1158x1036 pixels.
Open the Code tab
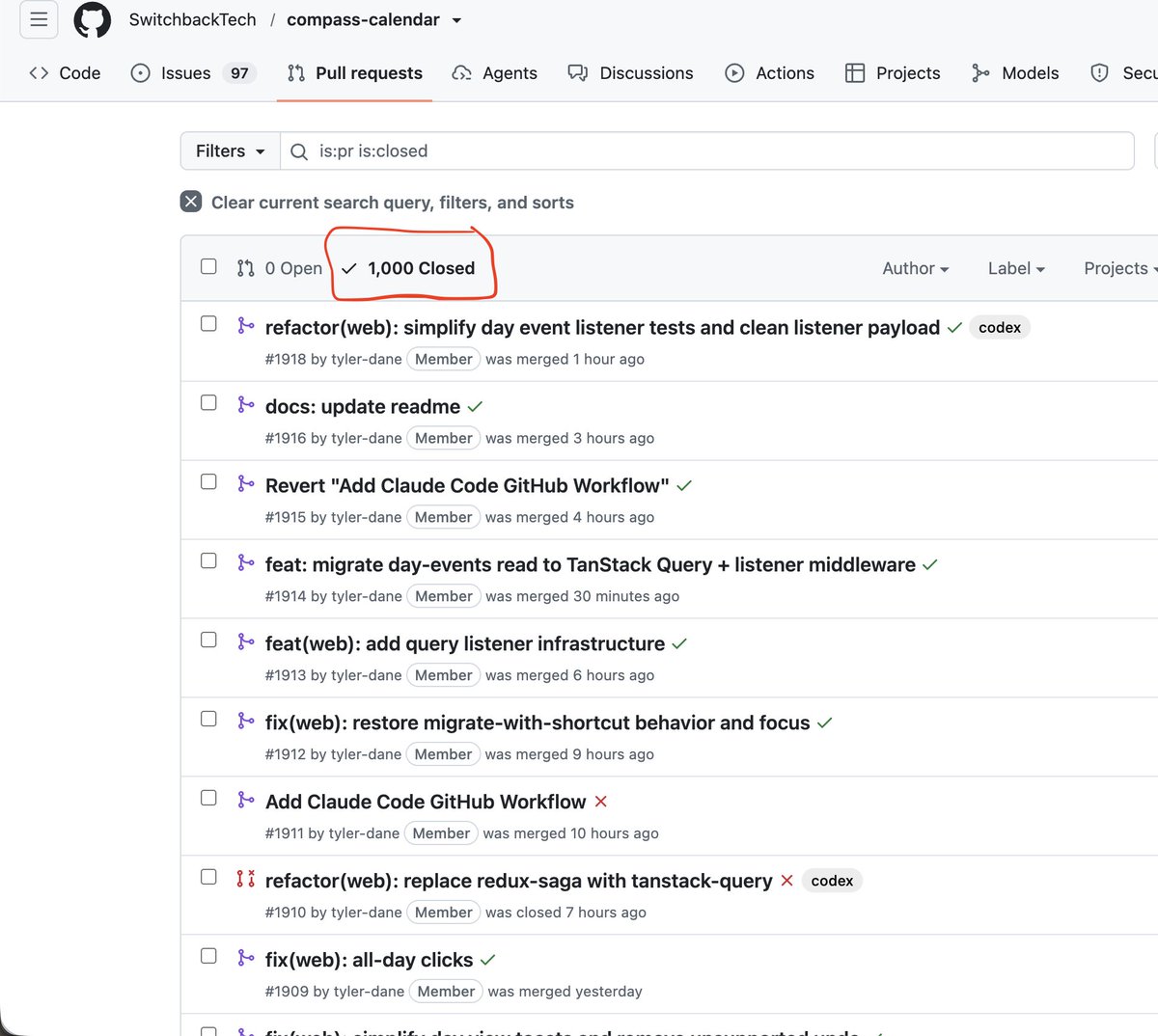click(66, 73)
